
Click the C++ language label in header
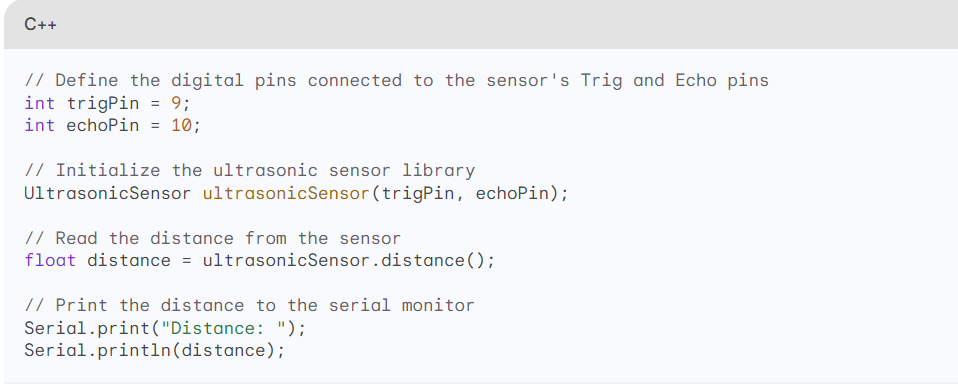(40, 24)
